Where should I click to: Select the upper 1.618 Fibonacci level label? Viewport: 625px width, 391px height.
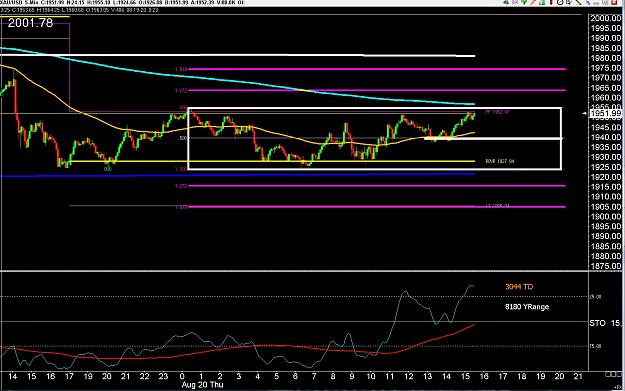coord(181,69)
